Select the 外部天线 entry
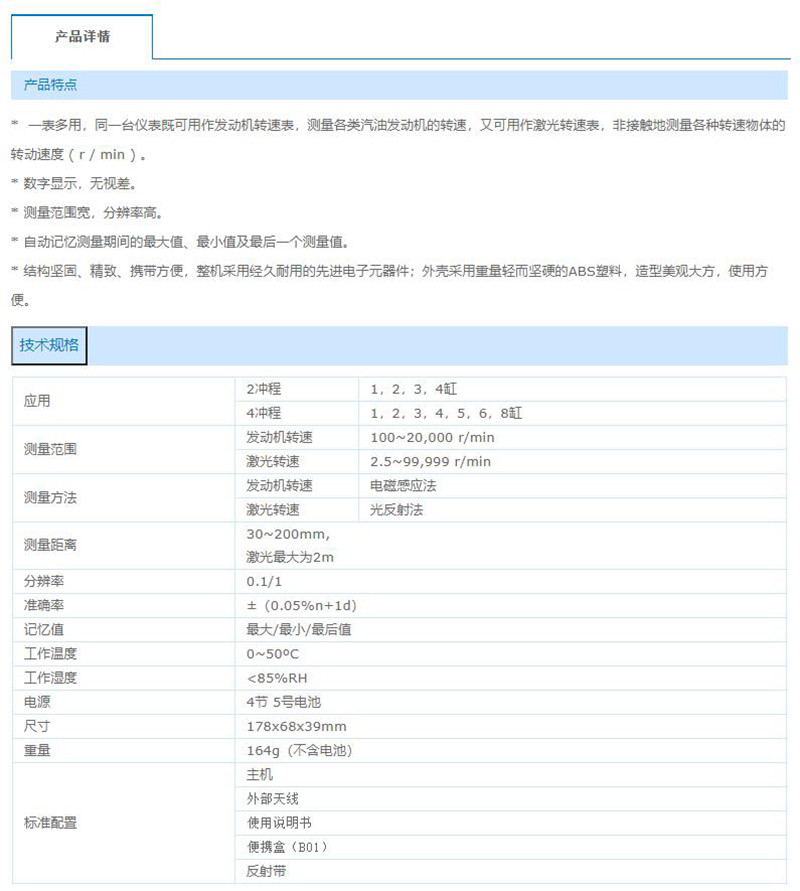 pos(272,799)
